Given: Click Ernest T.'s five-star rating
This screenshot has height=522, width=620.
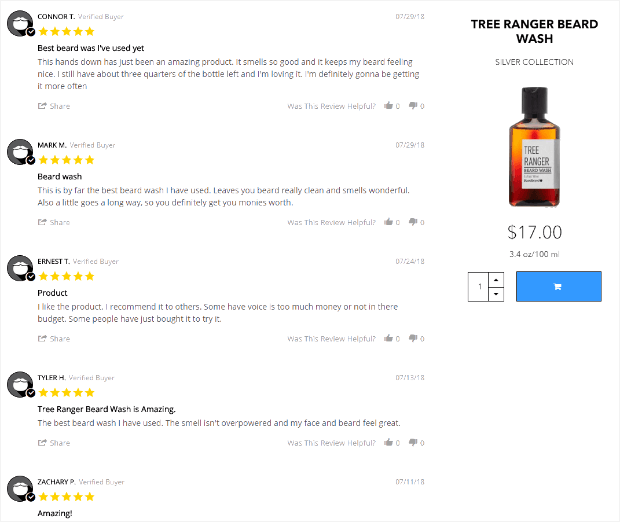Looking at the screenshot, I should (66, 276).
